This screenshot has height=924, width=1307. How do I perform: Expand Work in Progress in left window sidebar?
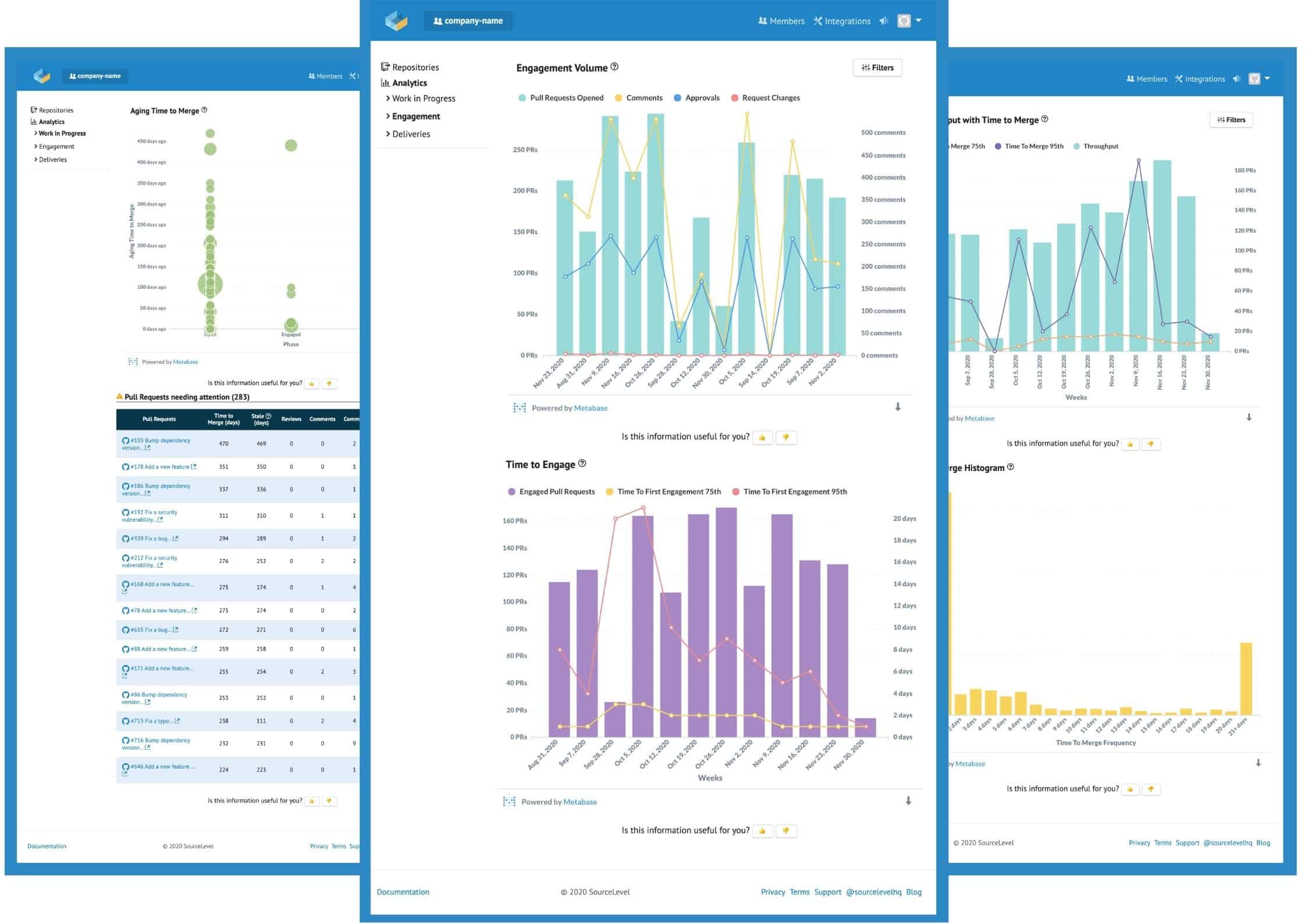(60, 133)
